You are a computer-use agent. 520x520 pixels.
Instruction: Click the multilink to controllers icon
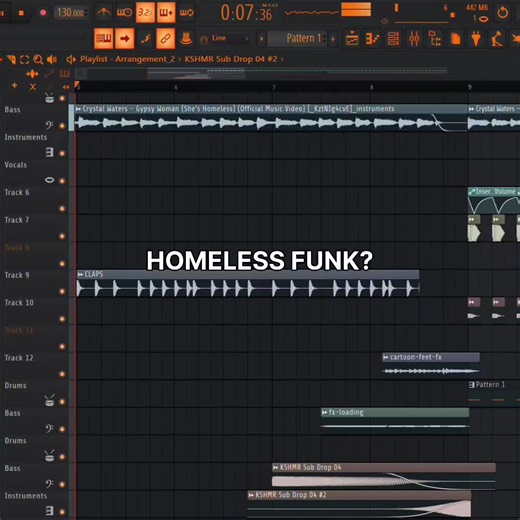(x=186, y=39)
